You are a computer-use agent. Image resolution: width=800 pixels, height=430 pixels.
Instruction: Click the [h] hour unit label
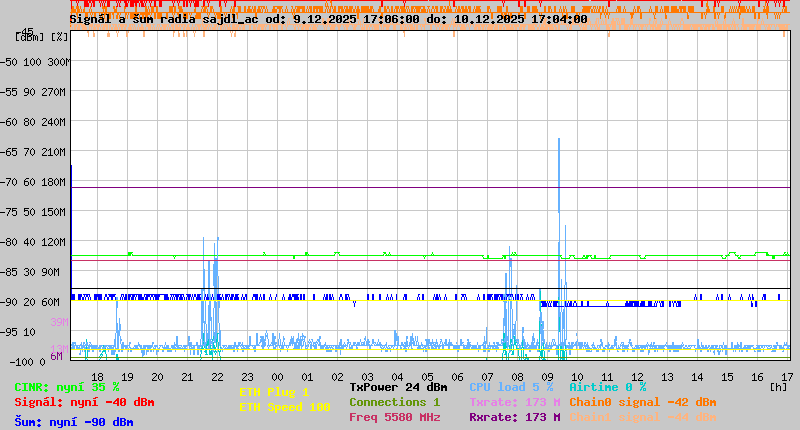coord(779,387)
